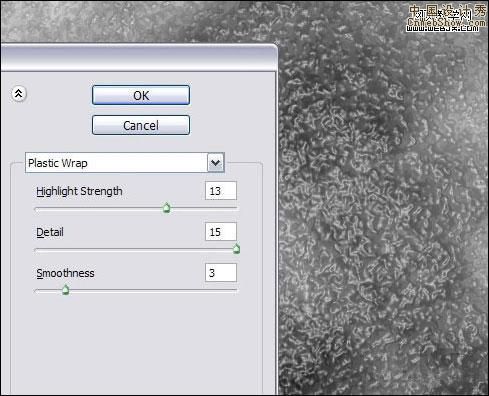Image resolution: width=489 pixels, height=396 pixels.
Task: Click the Detail slider handle
Action: coord(236,249)
